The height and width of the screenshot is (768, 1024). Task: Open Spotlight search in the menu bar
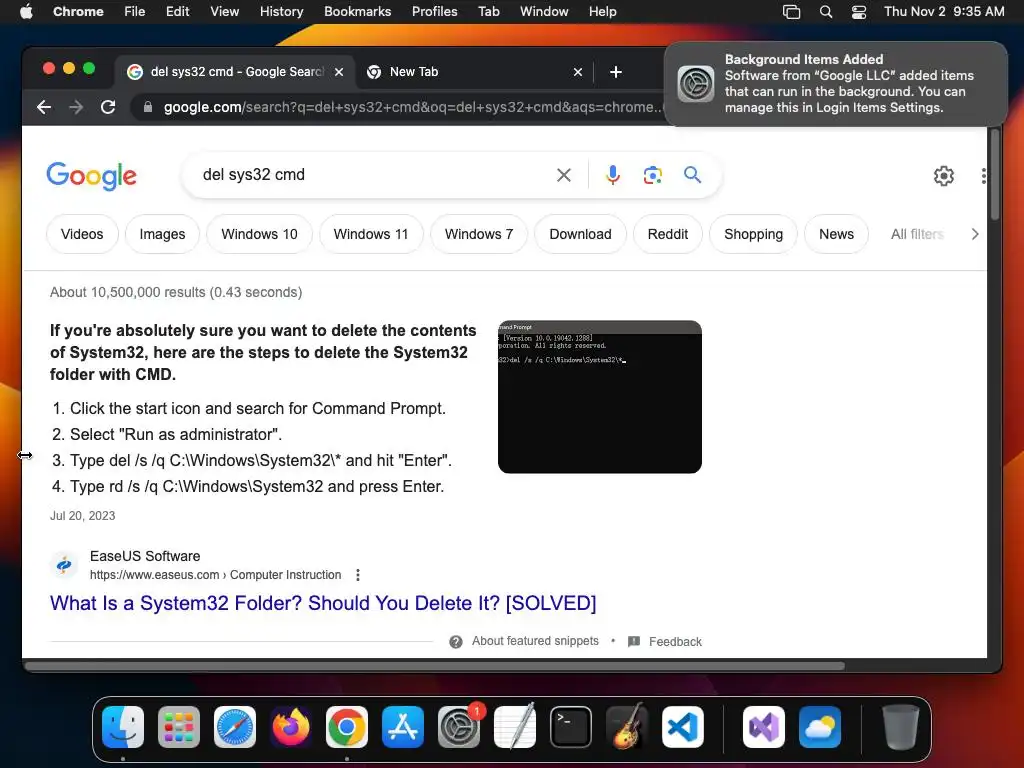pyautogui.click(x=825, y=12)
